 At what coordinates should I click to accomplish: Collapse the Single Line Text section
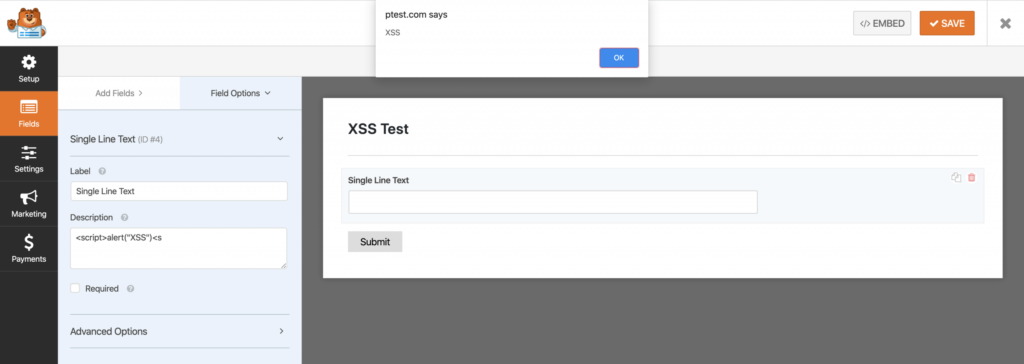click(280, 139)
